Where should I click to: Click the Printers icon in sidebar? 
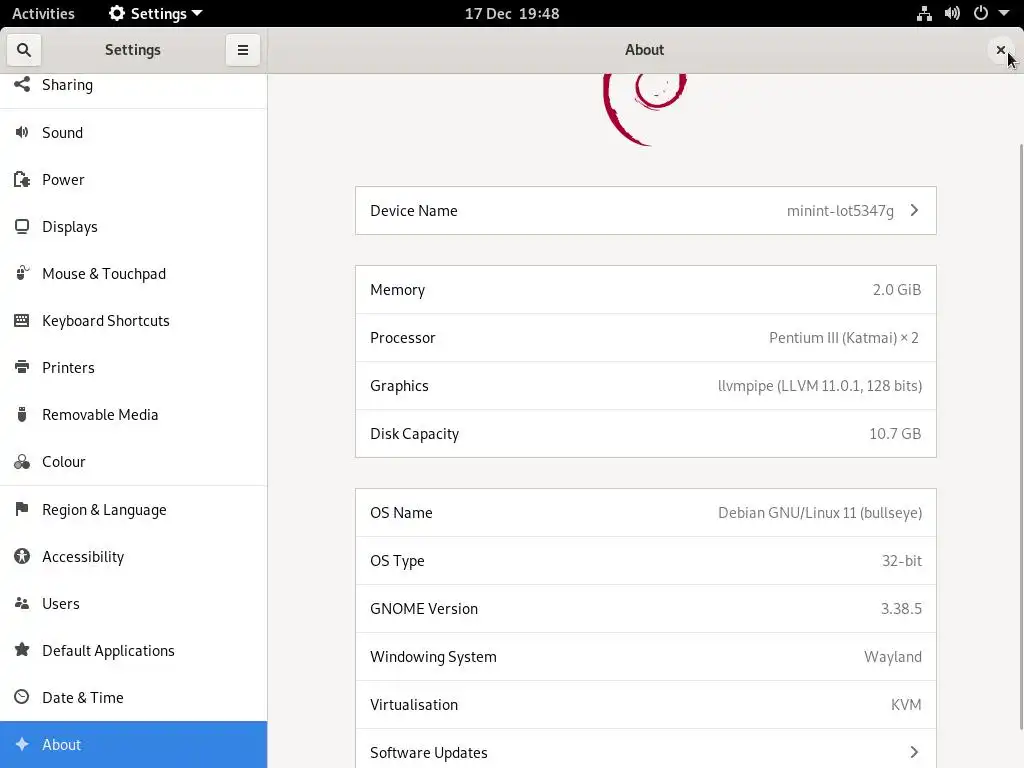click(x=22, y=367)
